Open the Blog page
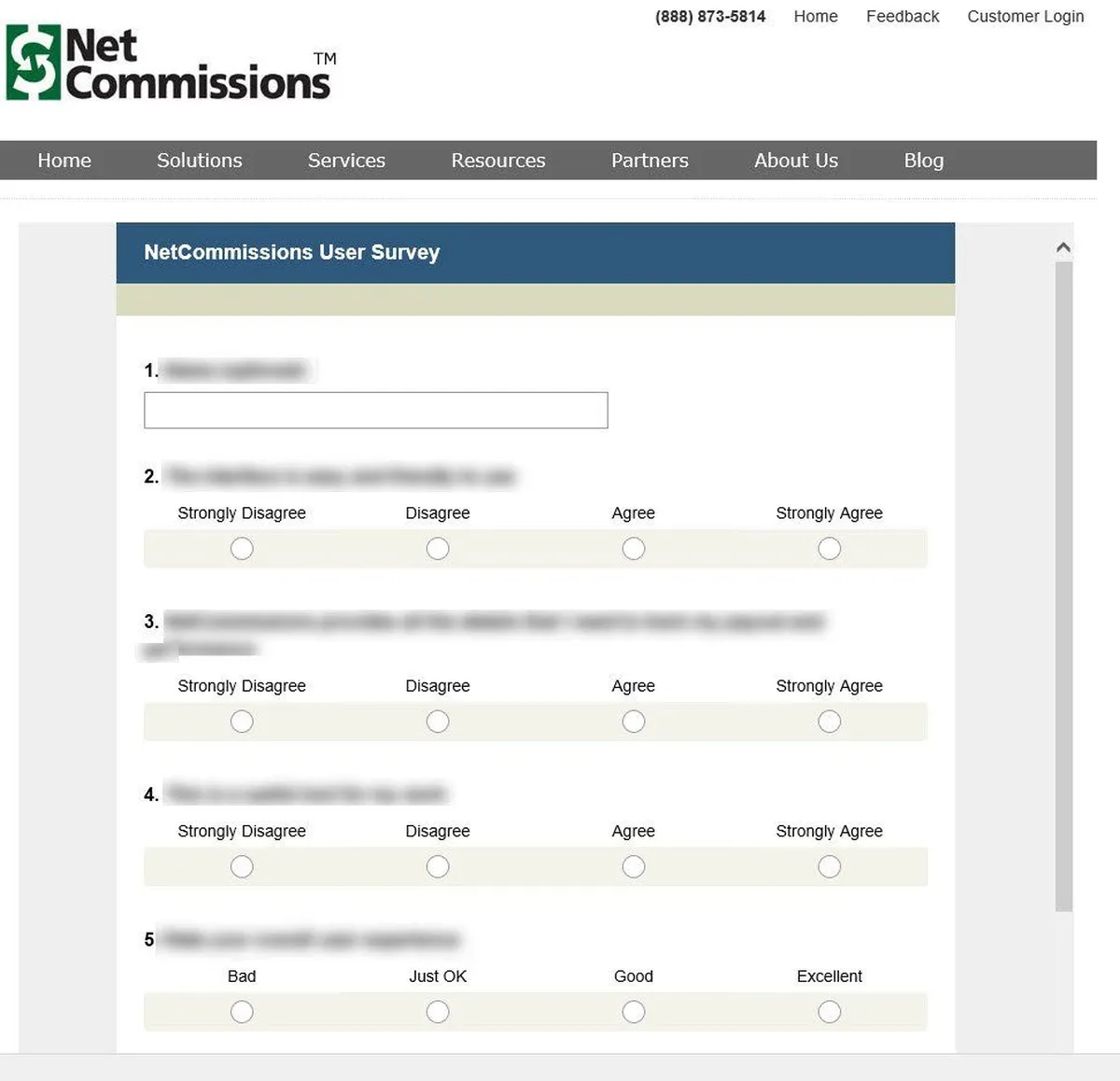Viewport: 1120px width, 1081px height. pos(923,161)
